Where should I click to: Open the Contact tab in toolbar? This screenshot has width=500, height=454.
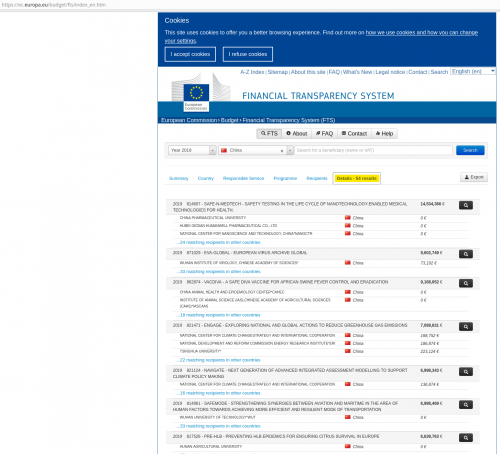(x=354, y=134)
